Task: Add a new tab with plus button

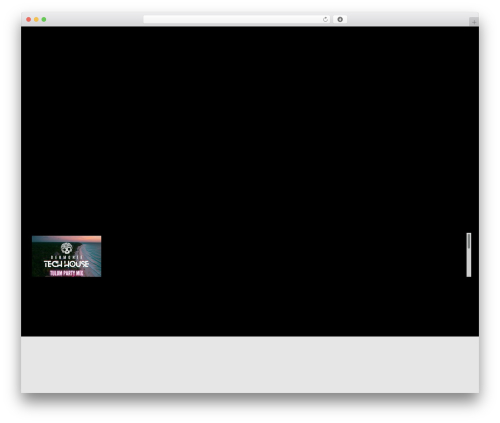Action: [474, 22]
